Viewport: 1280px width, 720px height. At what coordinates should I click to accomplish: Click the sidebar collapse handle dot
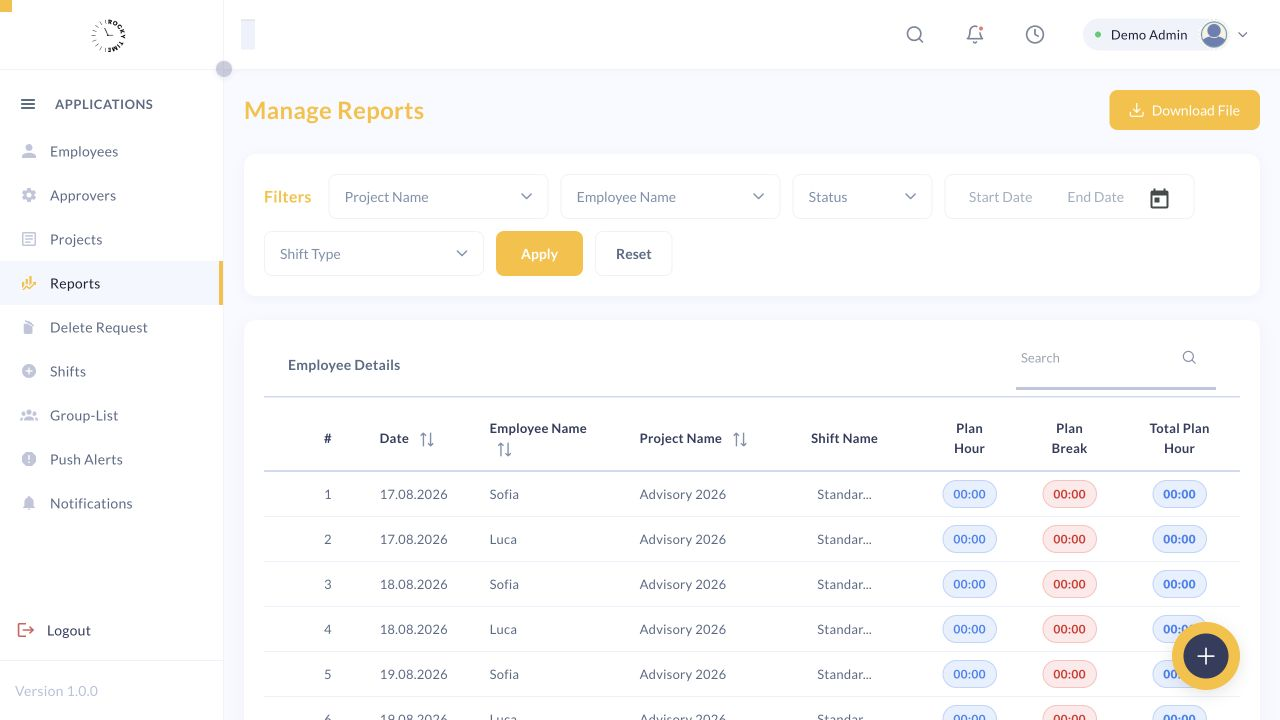coord(224,69)
